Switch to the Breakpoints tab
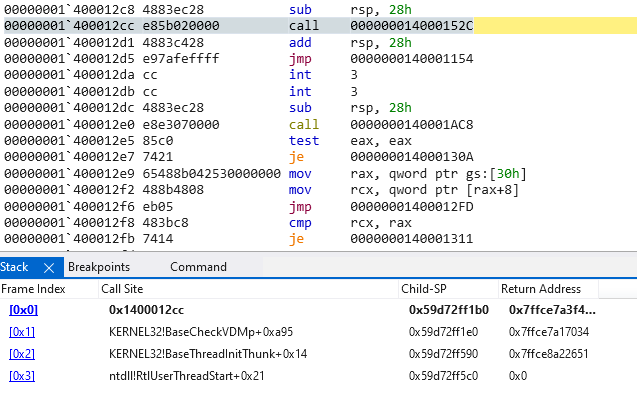 point(99,267)
